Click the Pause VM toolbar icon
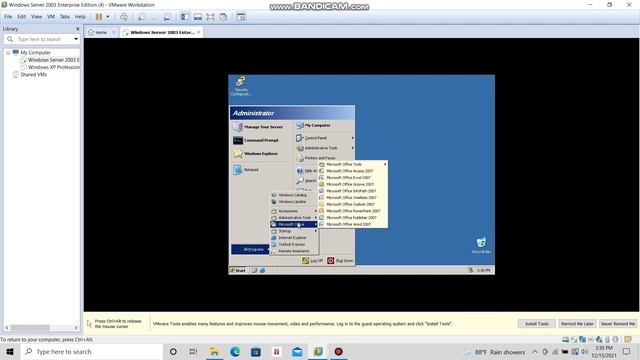This screenshot has width=640, height=360. coord(99,17)
